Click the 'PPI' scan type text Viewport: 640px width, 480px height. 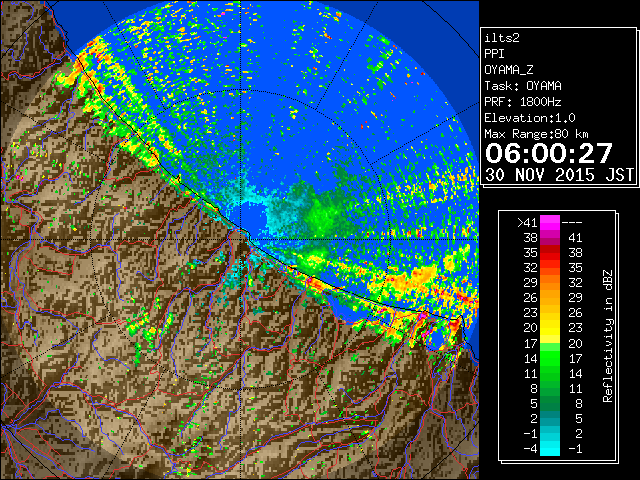[x=494, y=54]
